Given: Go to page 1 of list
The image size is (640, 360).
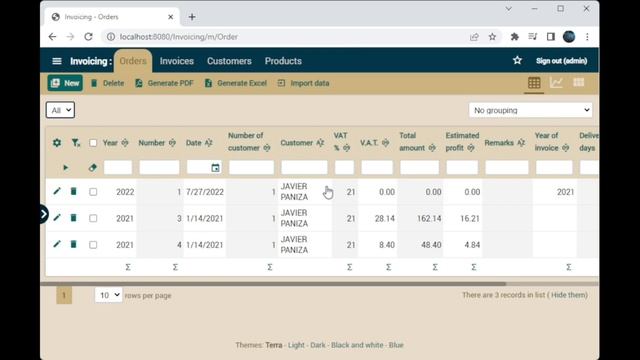Looking at the screenshot, I should tap(64, 295).
